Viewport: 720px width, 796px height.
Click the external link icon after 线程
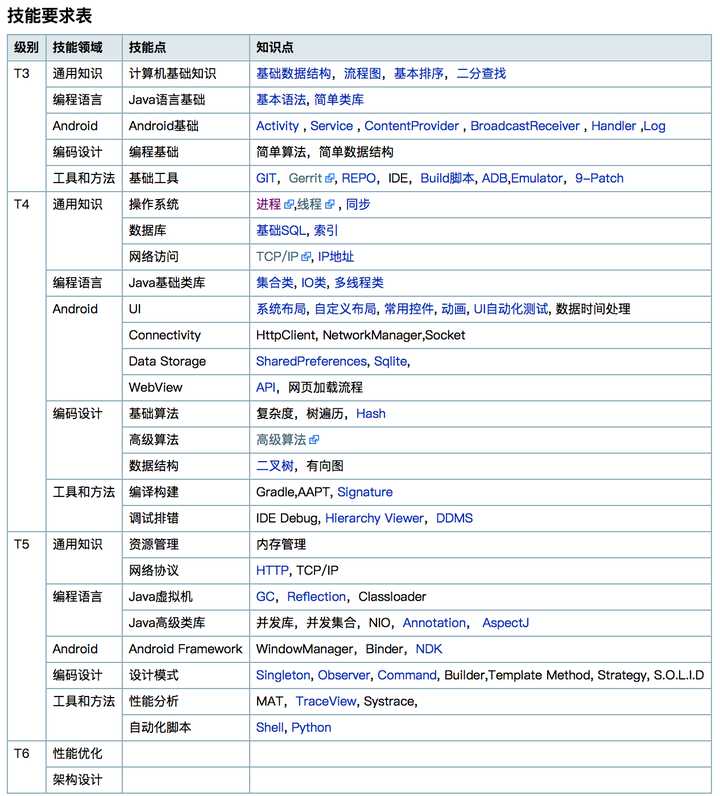[330, 205]
